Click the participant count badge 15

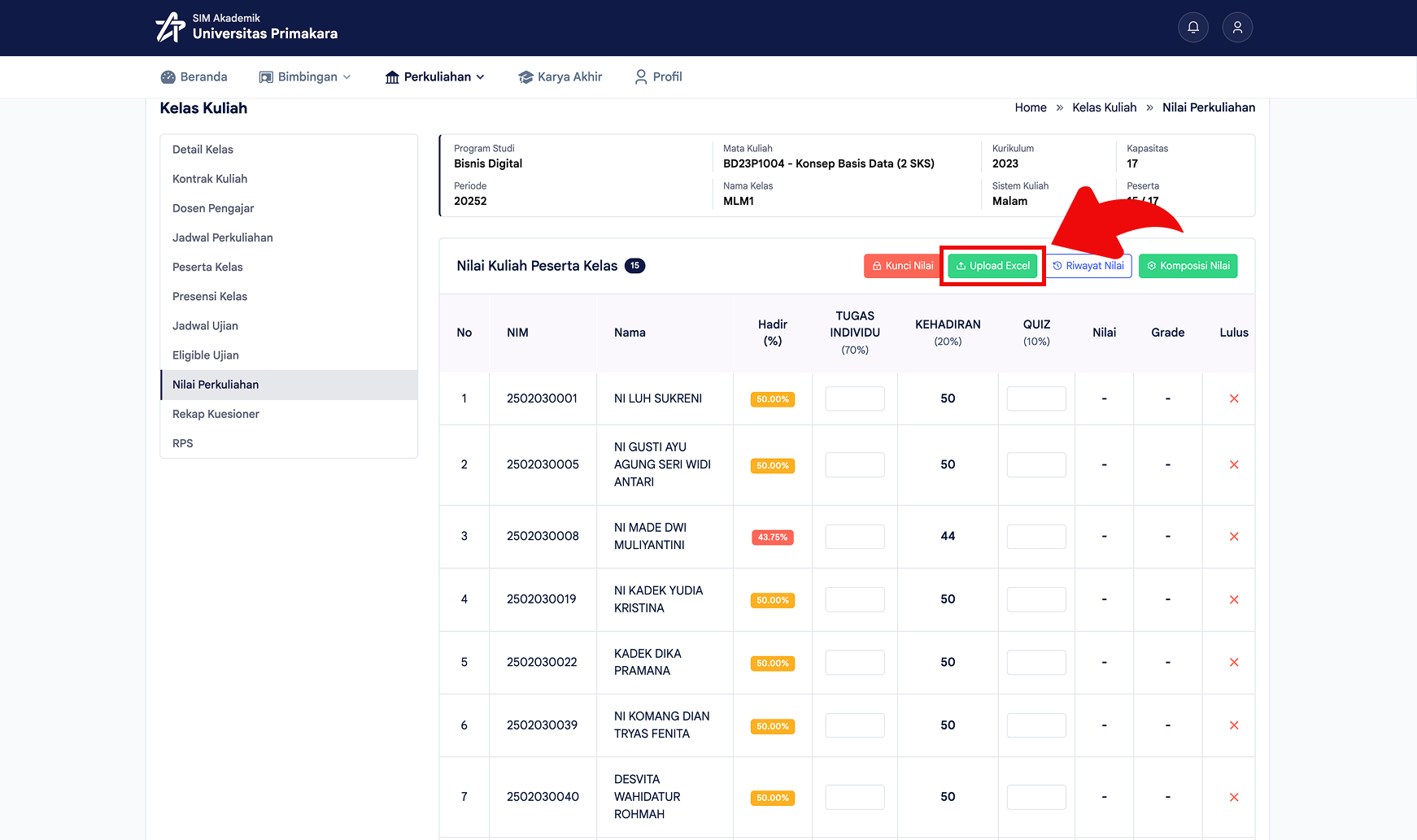click(634, 266)
